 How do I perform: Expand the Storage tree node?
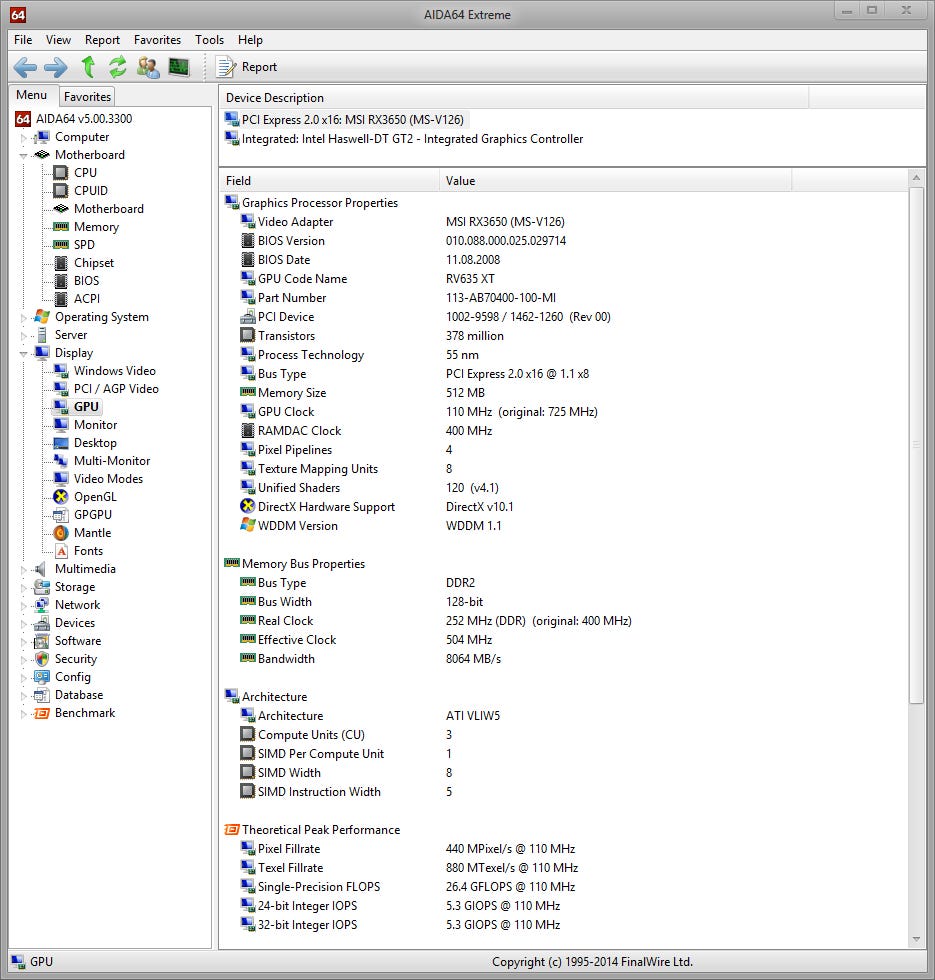(x=24, y=588)
